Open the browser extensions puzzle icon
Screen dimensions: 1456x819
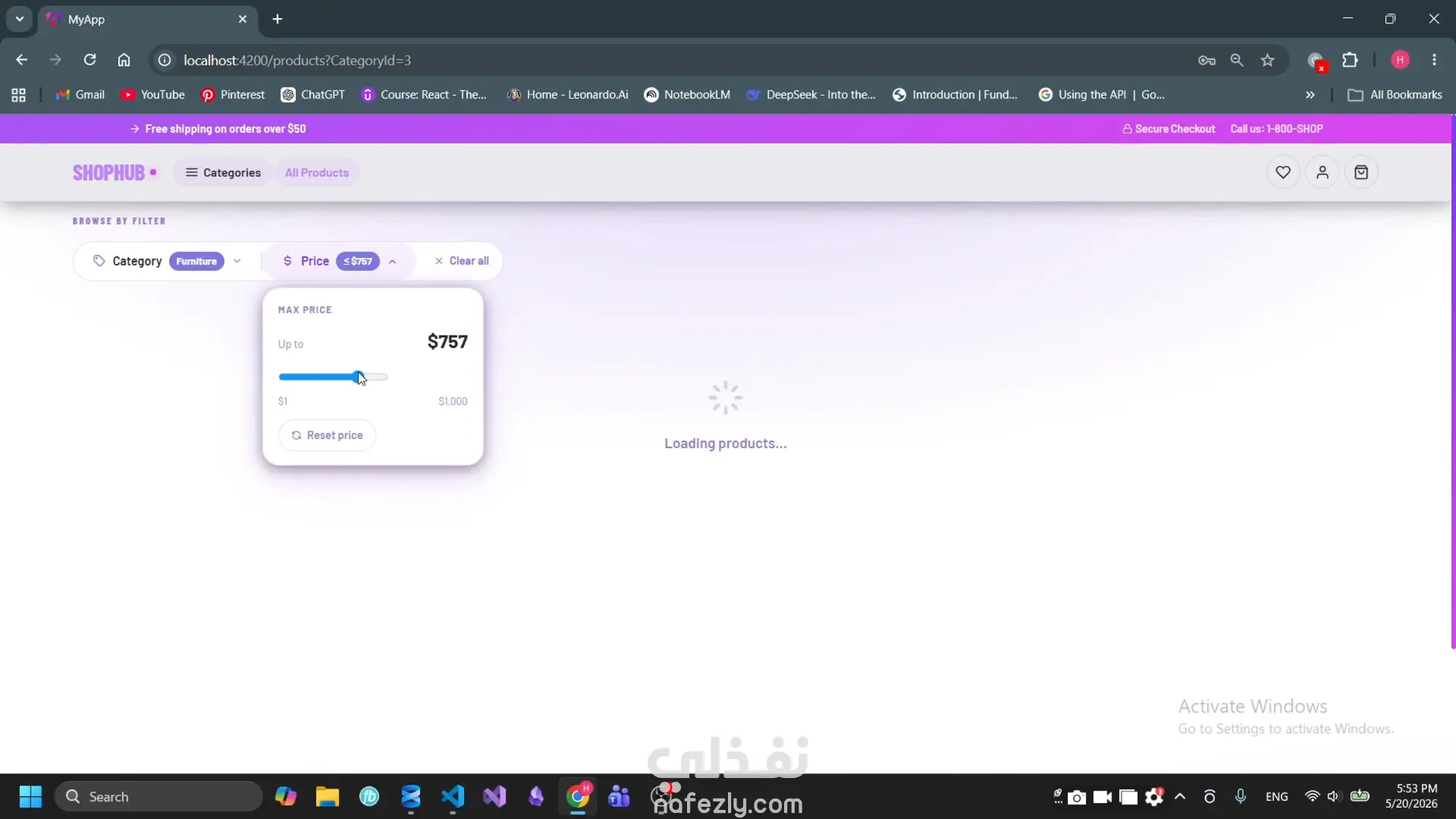click(1350, 60)
